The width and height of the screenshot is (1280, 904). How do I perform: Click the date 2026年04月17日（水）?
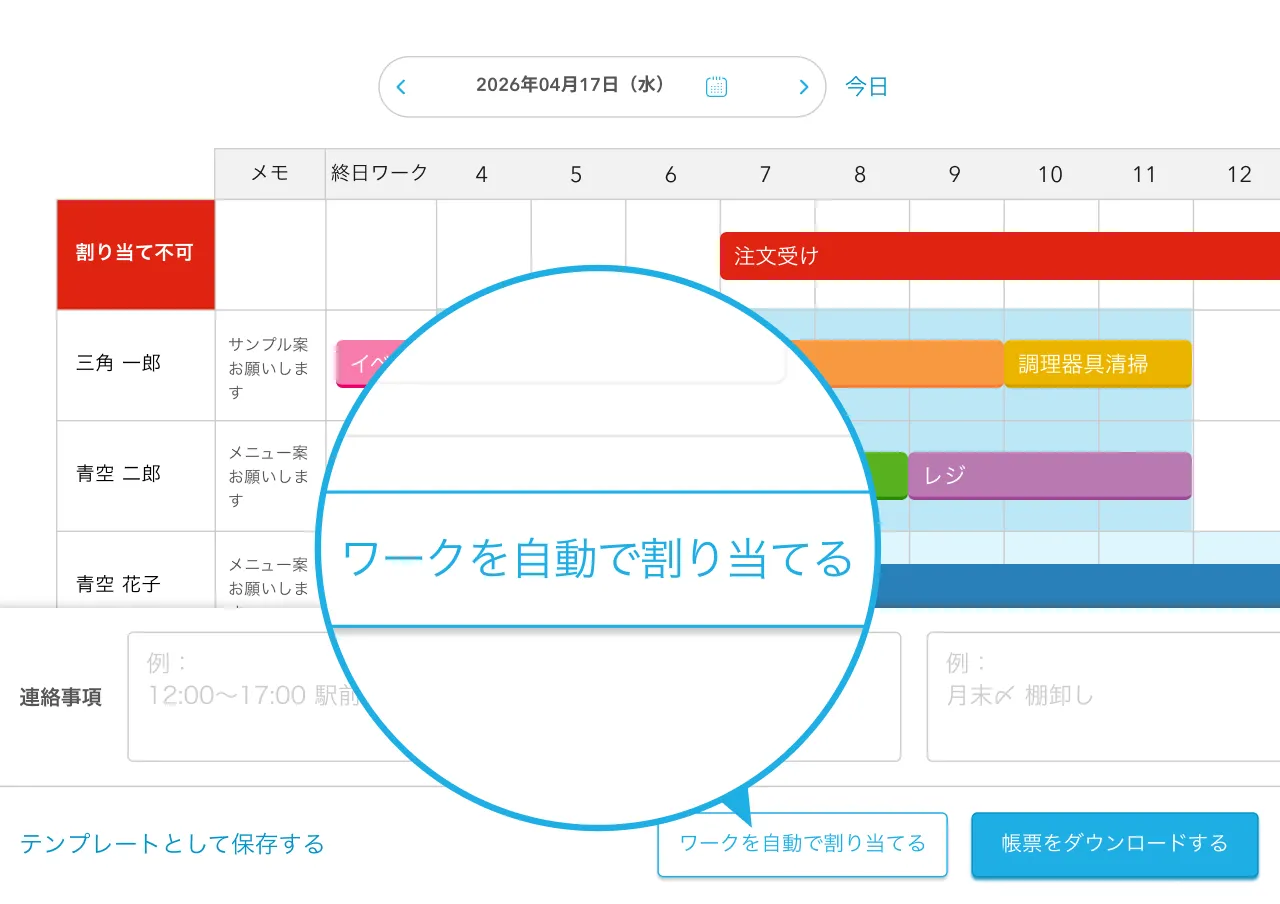(x=570, y=85)
